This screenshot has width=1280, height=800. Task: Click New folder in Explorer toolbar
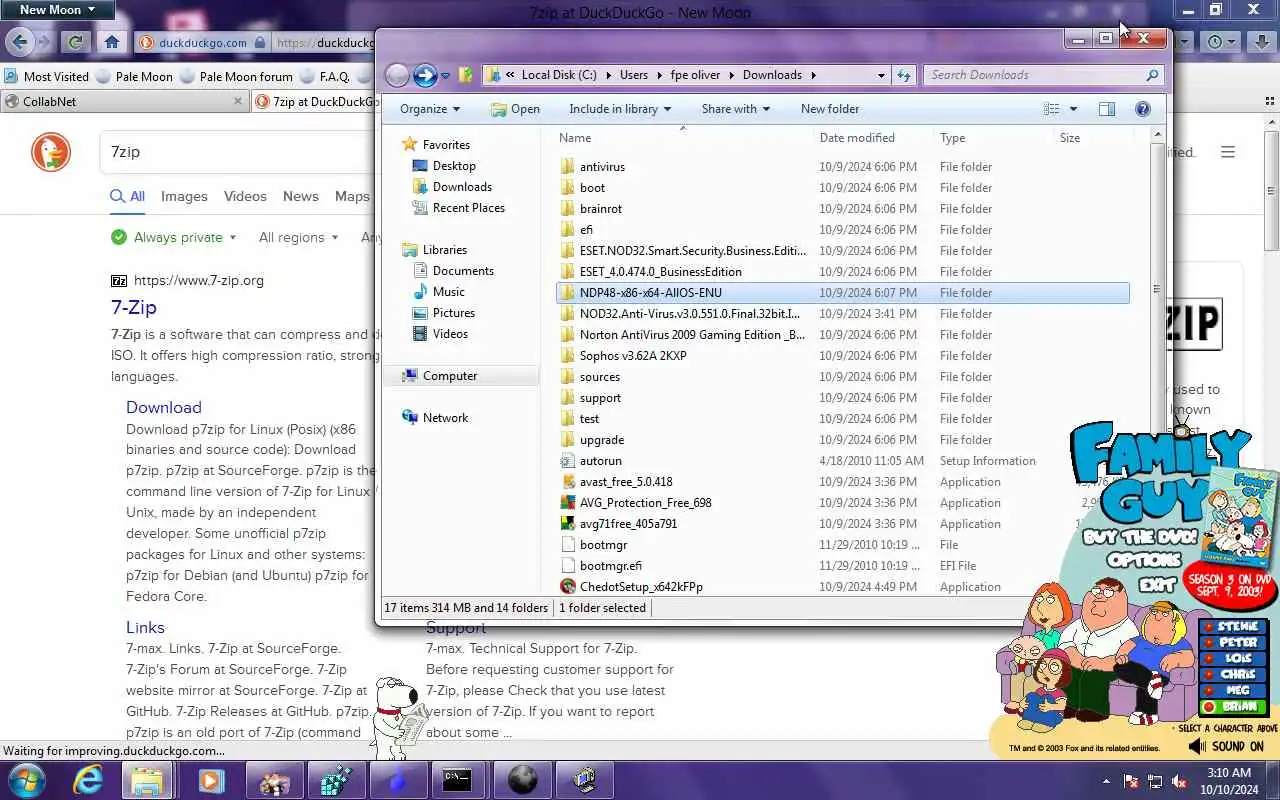tap(830, 109)
